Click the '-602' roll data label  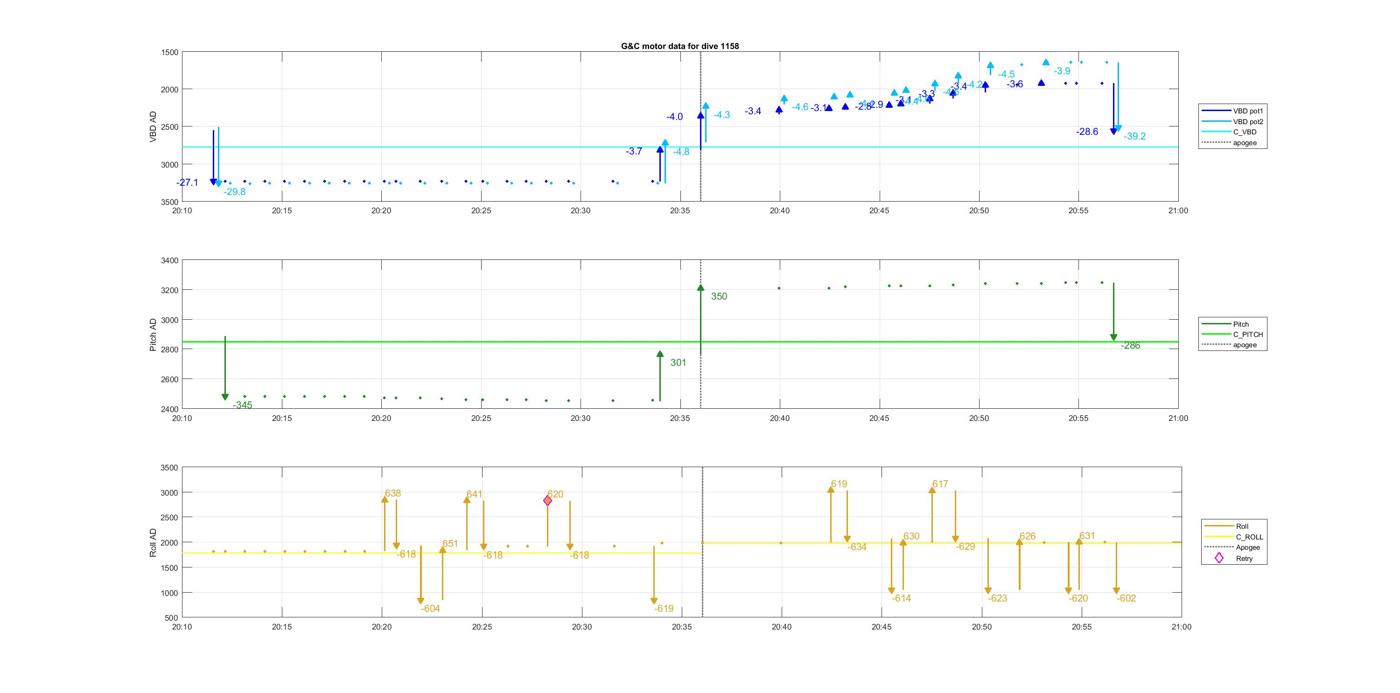coord(1127,599)
